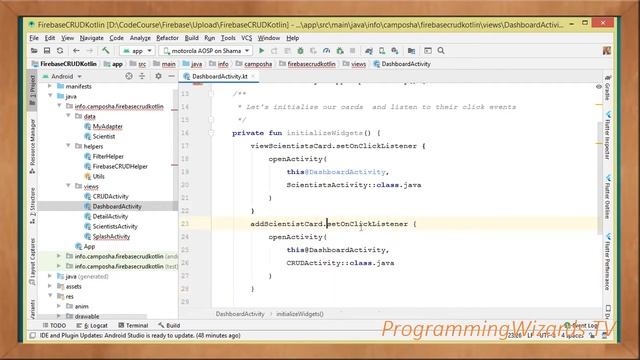The height and width of the screenshot is (360, 640).
Task: Toggle the Structure tool window button
Action: point(33,205)
